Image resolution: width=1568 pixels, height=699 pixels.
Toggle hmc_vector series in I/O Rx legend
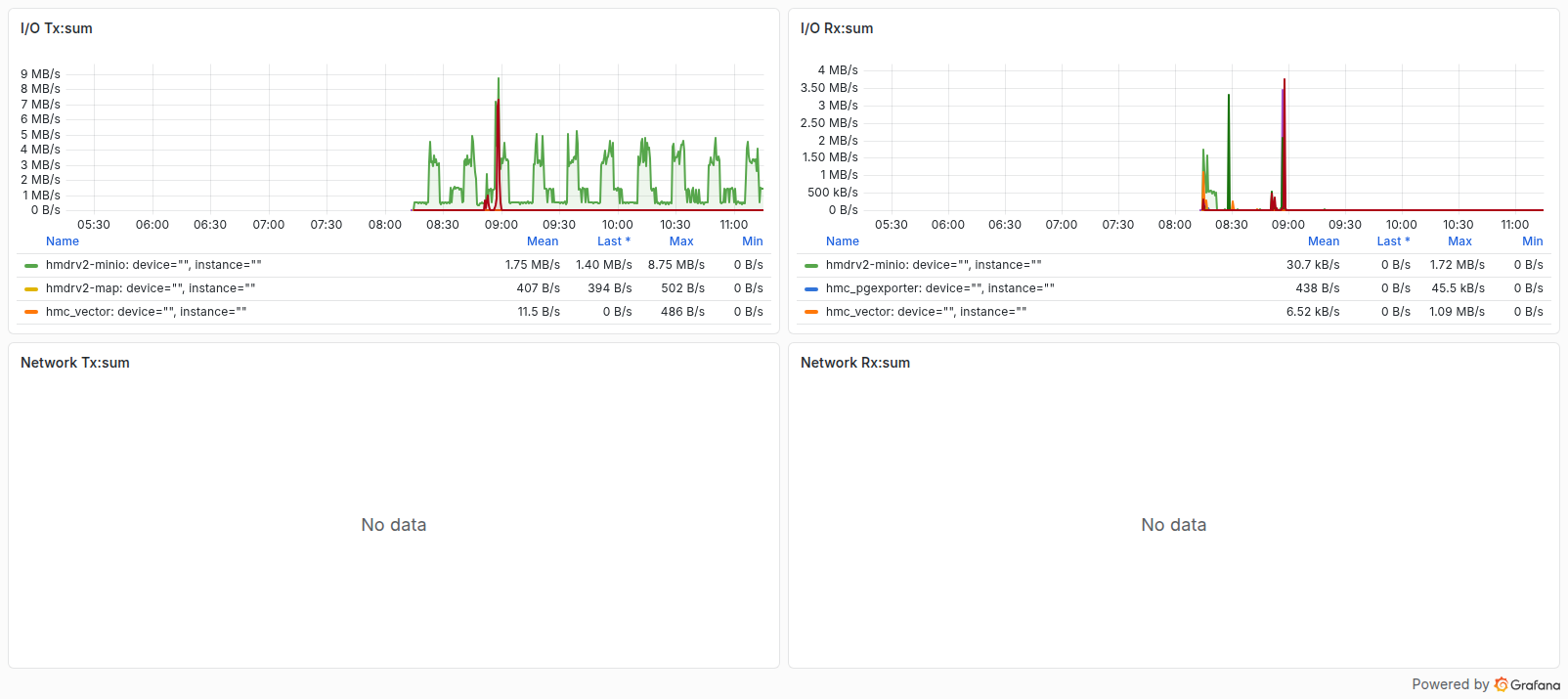[x=926, y=312]
